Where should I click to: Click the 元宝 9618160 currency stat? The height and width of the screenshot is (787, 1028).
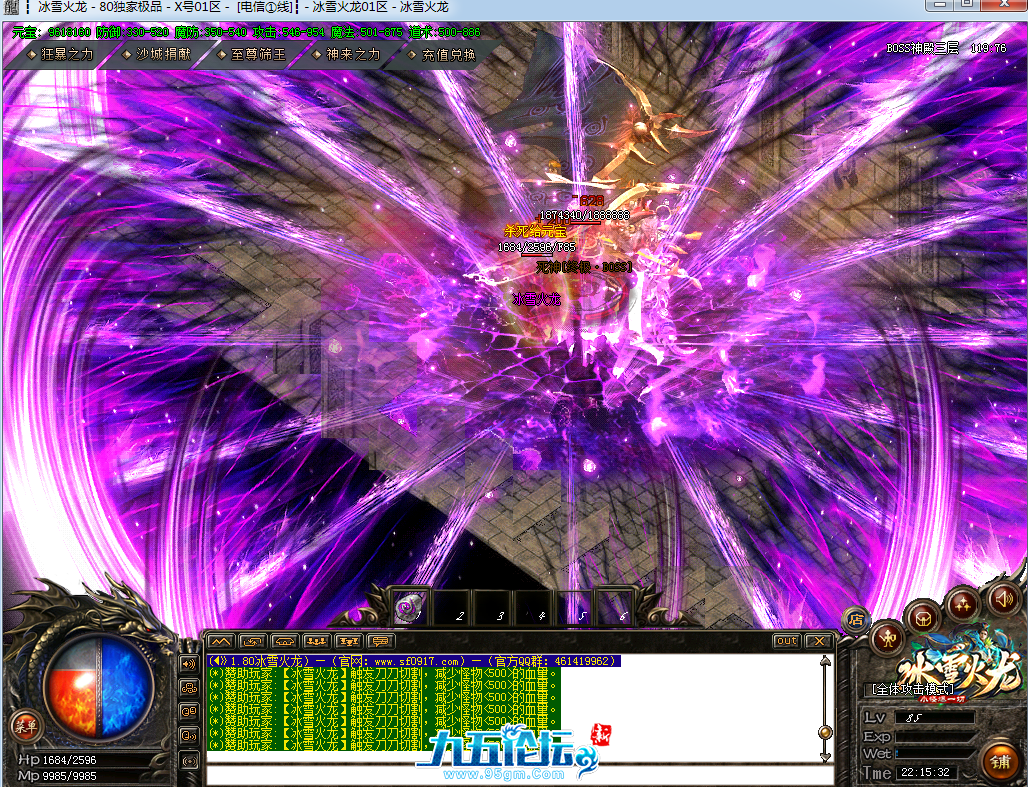tap(51, 32)
